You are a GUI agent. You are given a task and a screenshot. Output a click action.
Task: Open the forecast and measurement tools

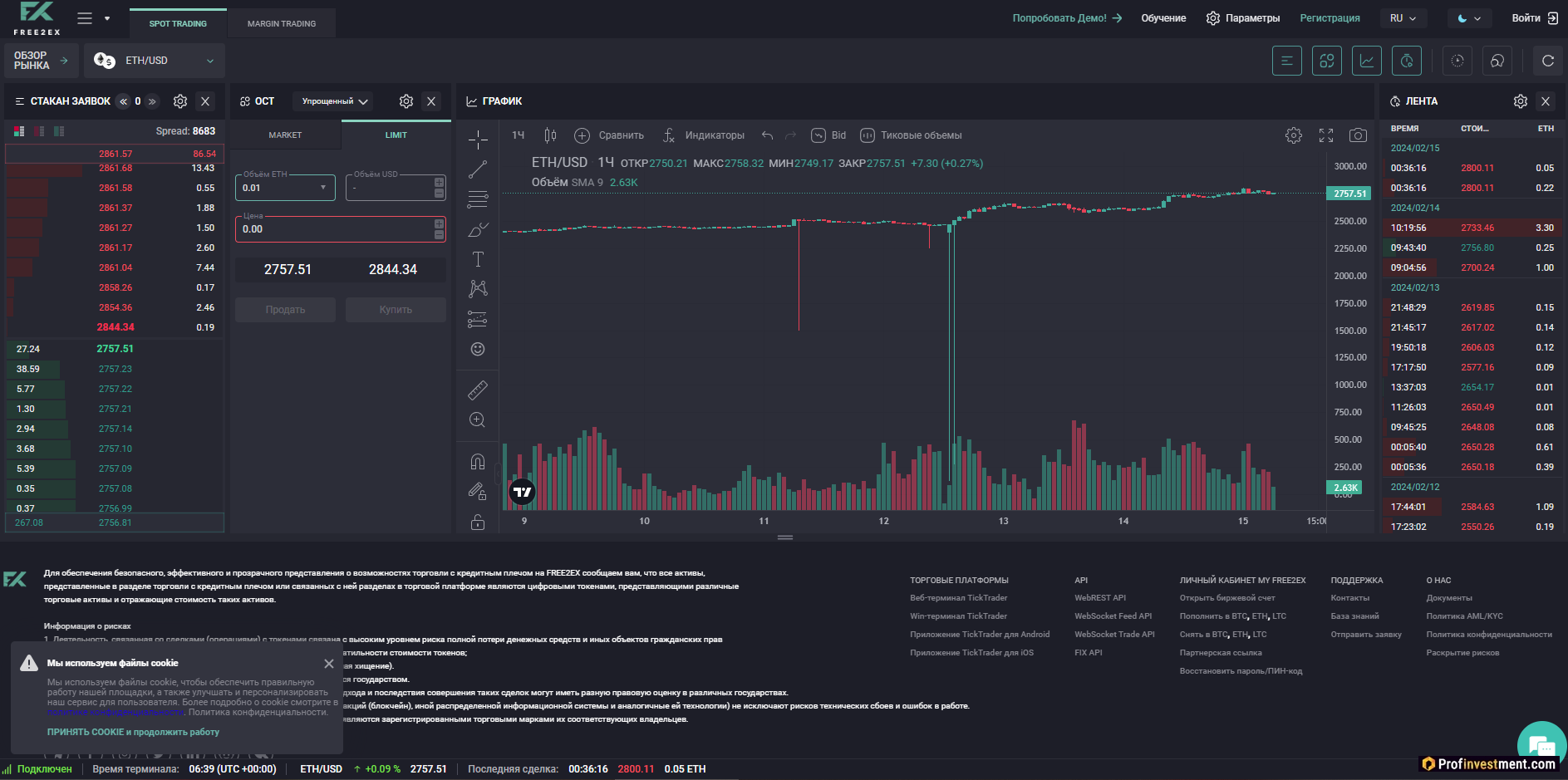click(478, 319)
